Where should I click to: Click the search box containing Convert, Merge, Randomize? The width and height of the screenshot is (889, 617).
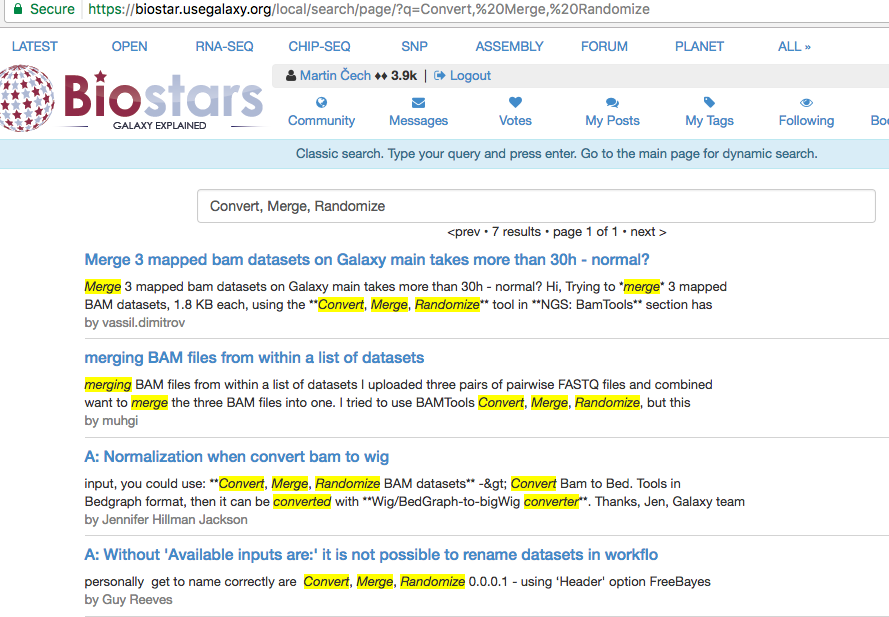(536, 206)
